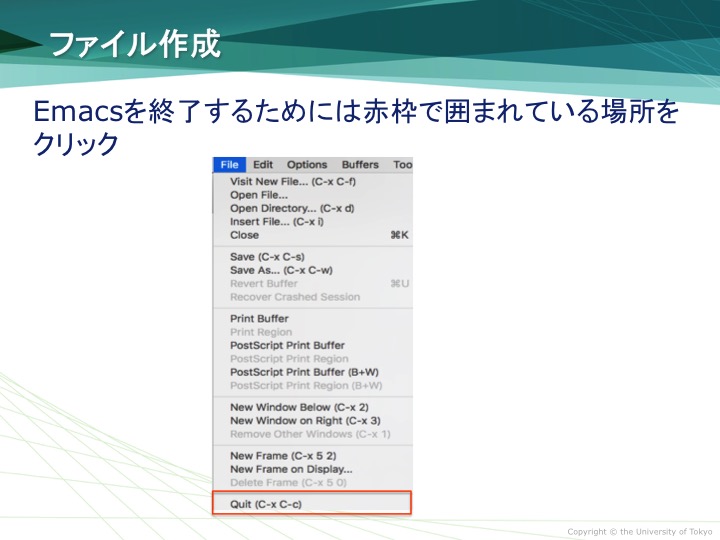Select Save As... (C-x C-w)
The width and height of the screenshot is (720, 540).
(x=313, y=270)
